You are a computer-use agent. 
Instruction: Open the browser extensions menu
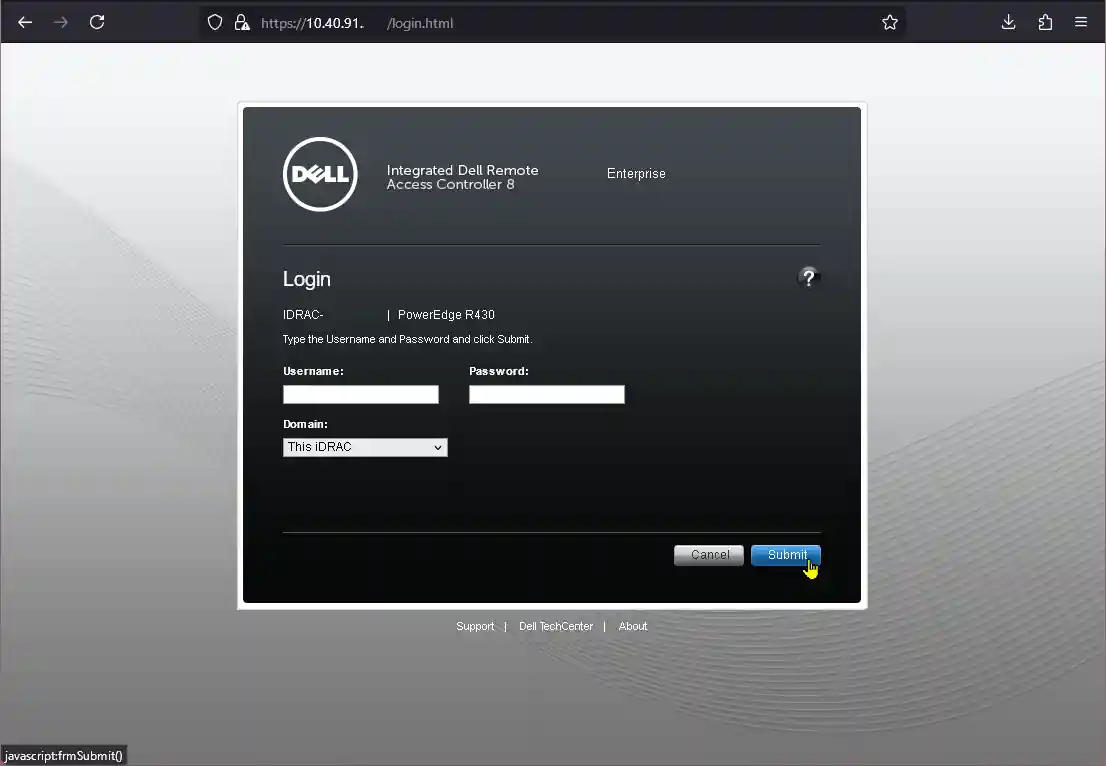pyautogui.click(x=1045, y=23)
